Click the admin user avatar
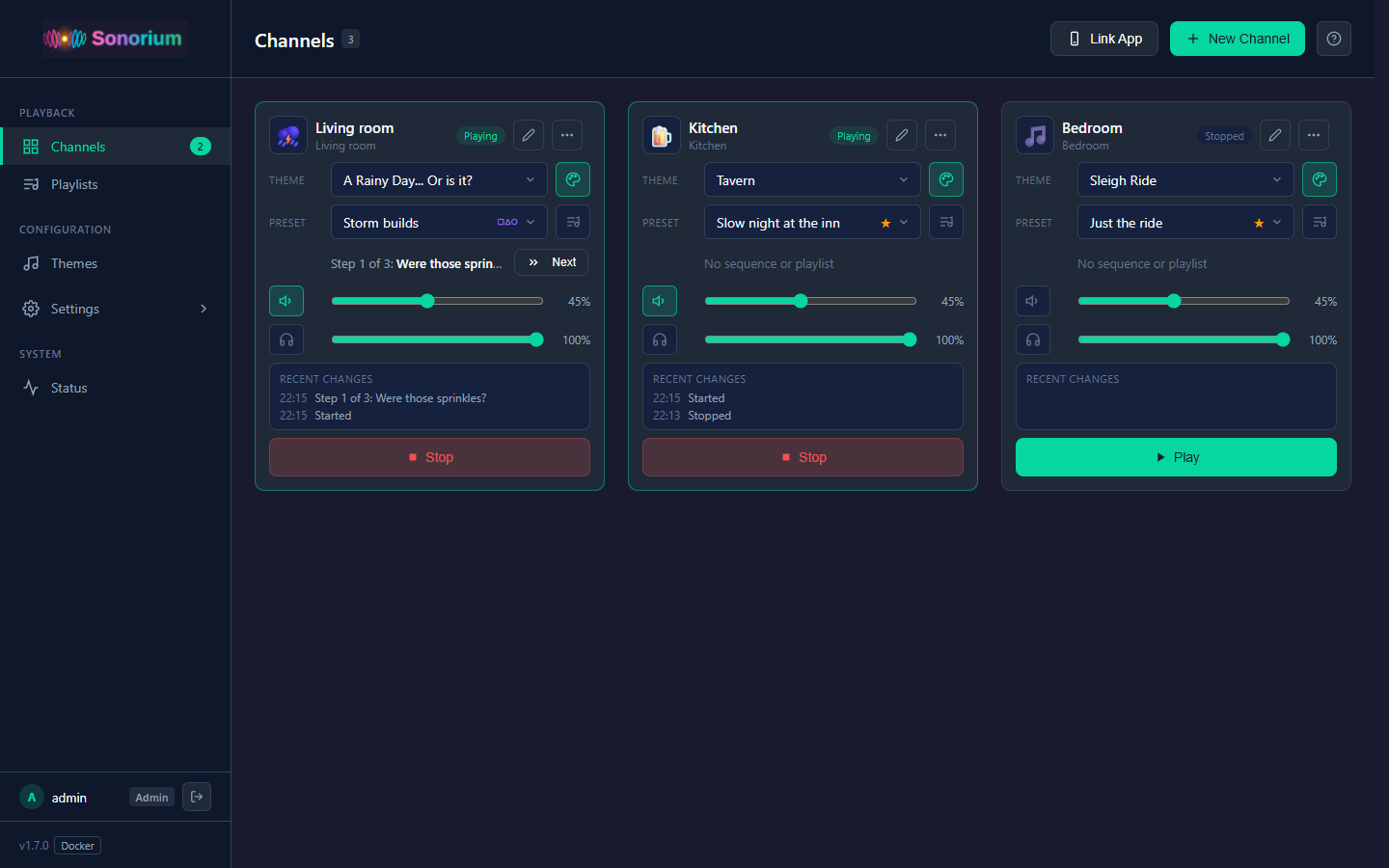 [x=32, y=798]
